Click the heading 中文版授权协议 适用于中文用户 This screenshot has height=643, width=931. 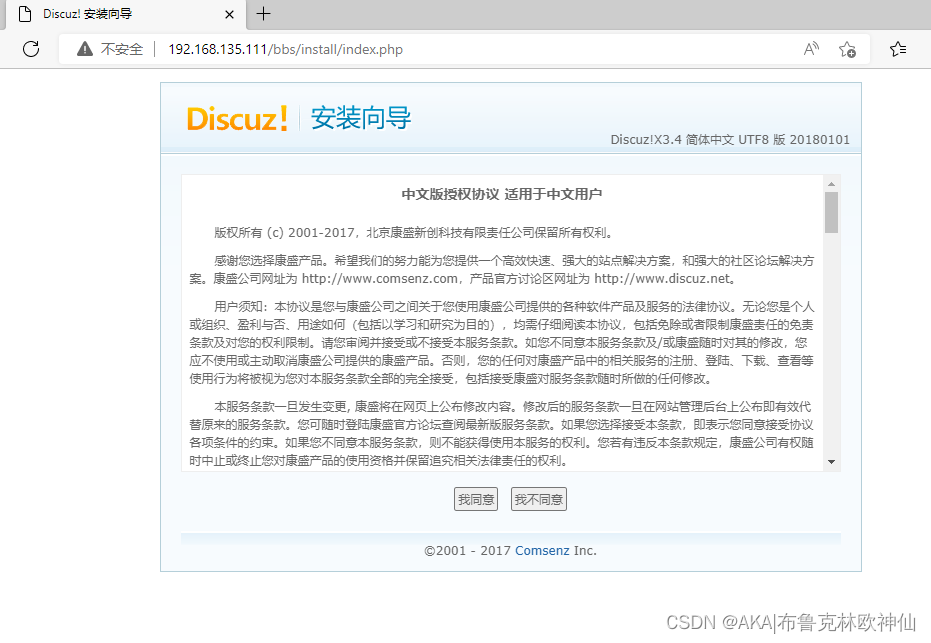(x=502, y=194)
